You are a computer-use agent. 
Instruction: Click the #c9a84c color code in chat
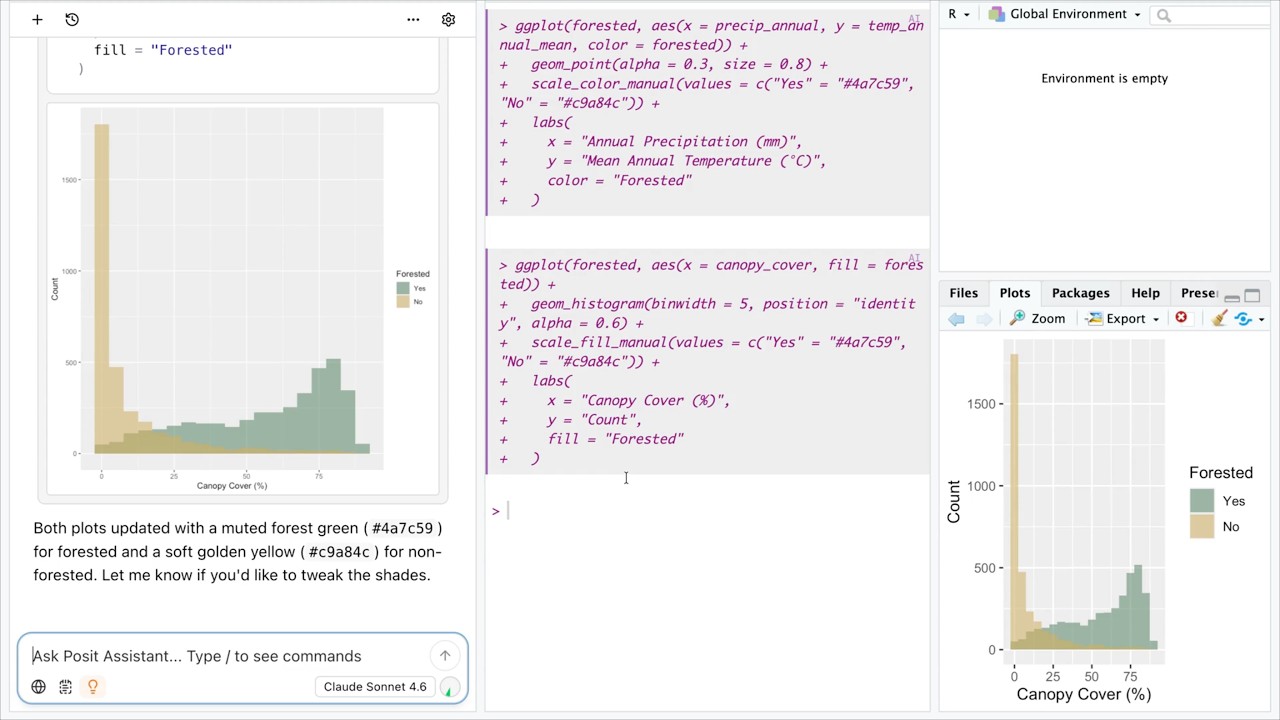tap(340, 552)
